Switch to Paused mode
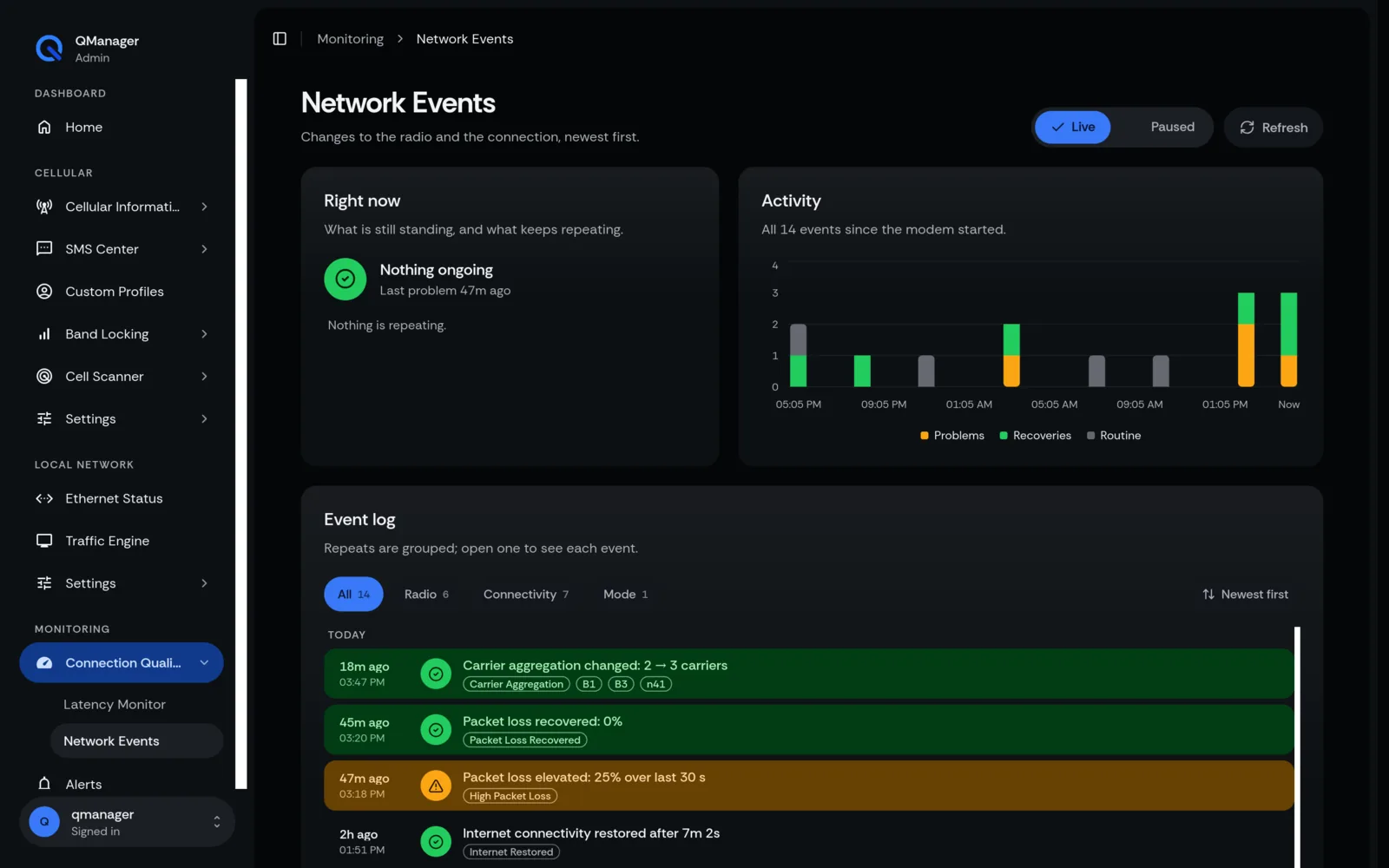1389x868 pixels. (x=1172, y=127)
